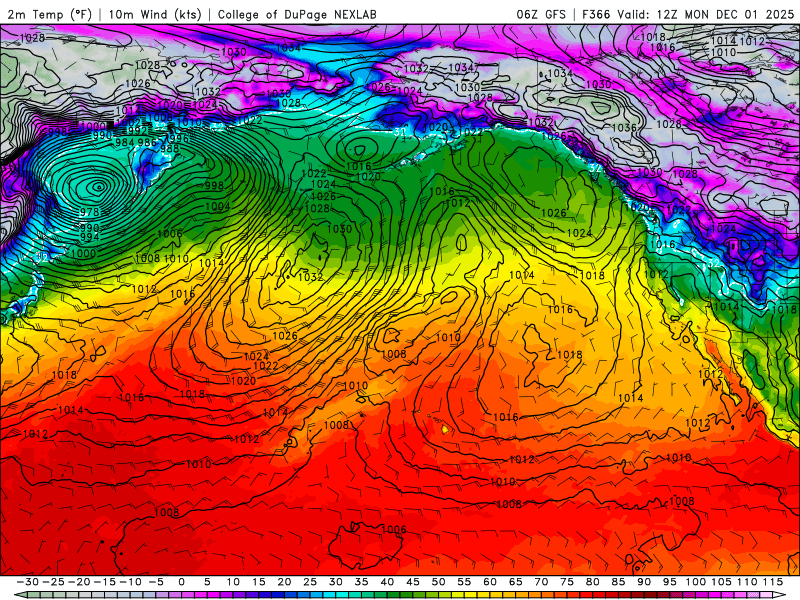Click the "2m Temp (°F)" header text
This screenshot has height=600, width=800.
(49, 14)
